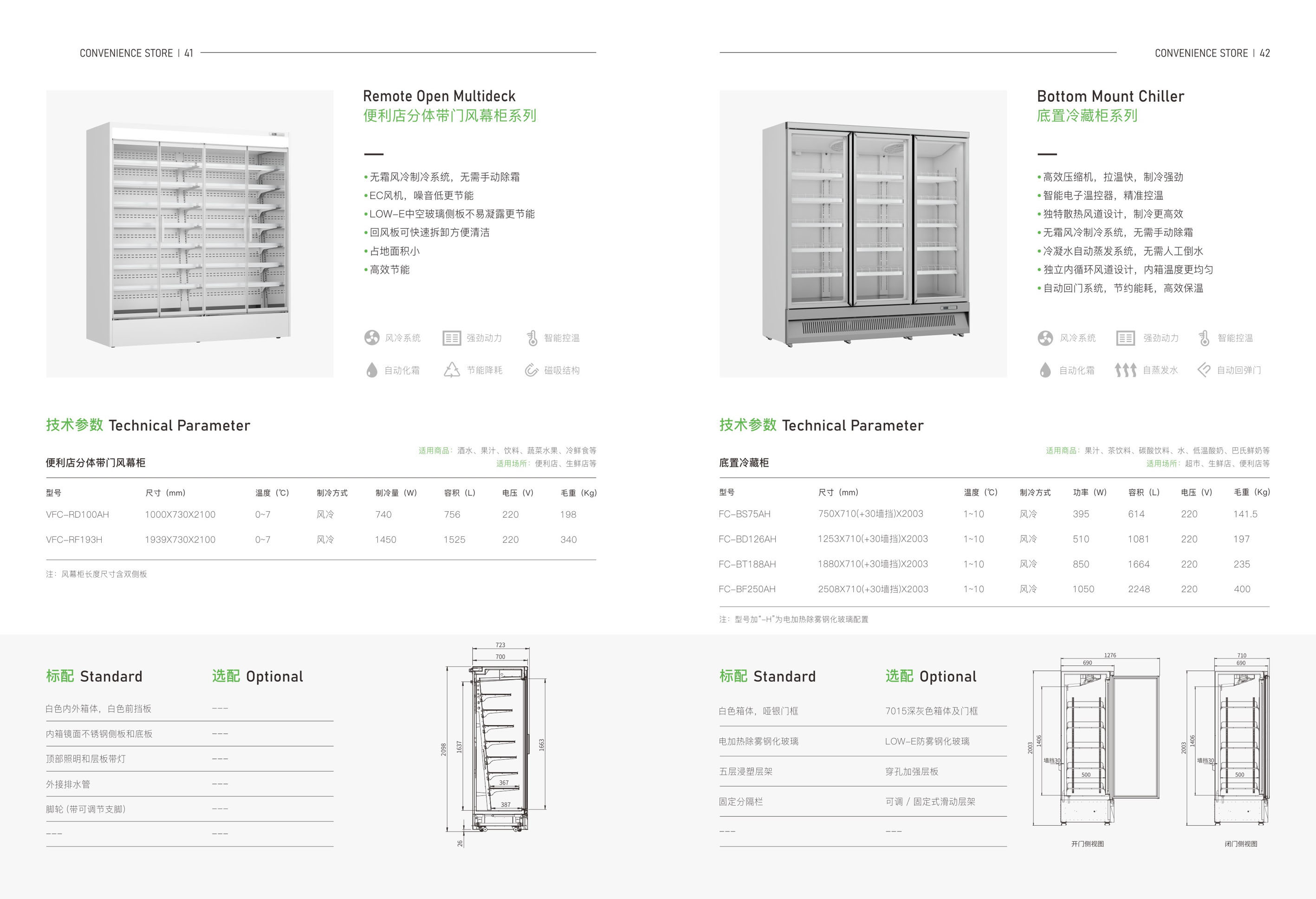Click the 底置冷藏柜系列 green title
Screen dimensions: 1316x899
(x=1087, y=116)
